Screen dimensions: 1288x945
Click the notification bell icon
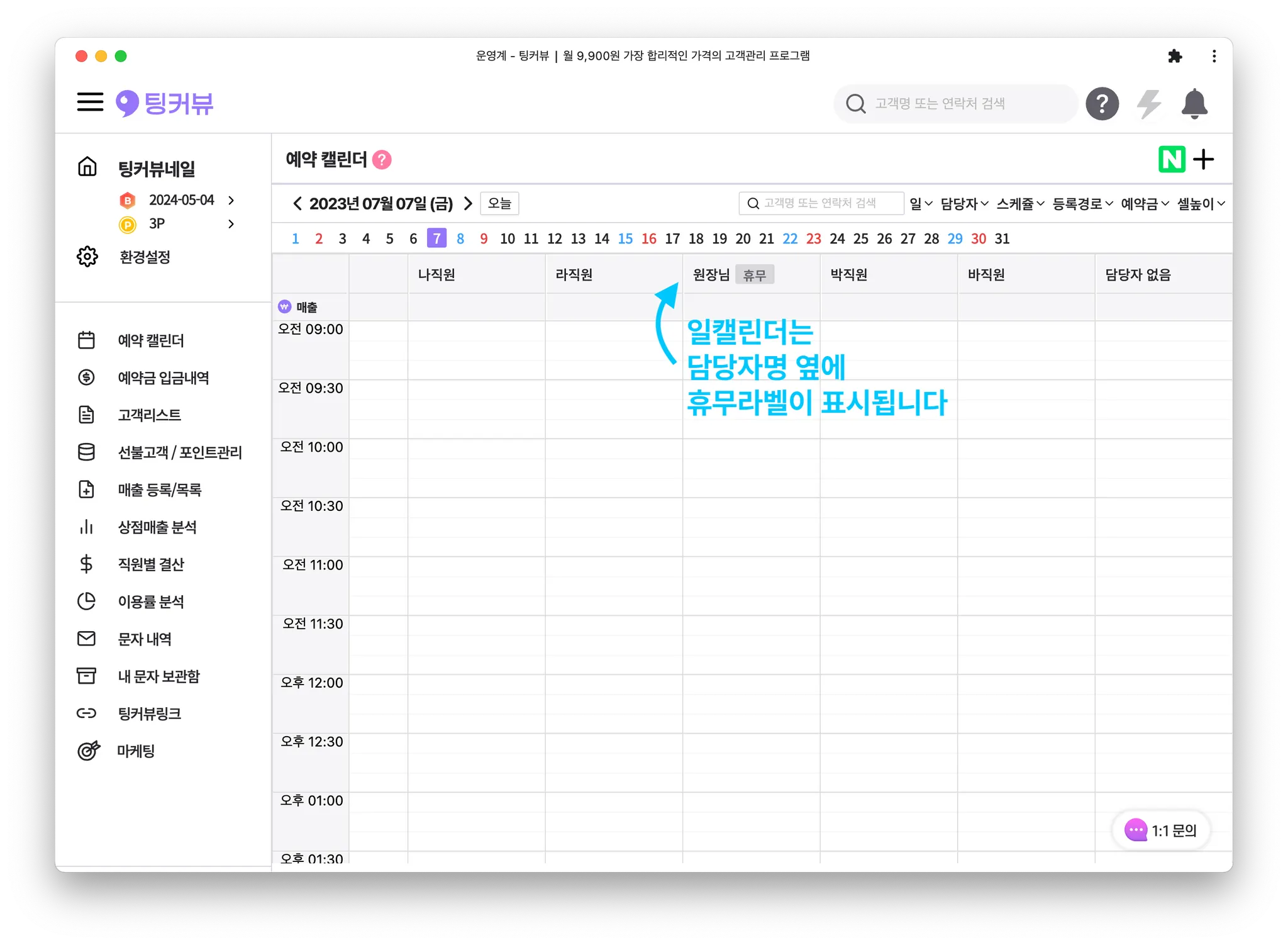click(x=1194, y=104)
